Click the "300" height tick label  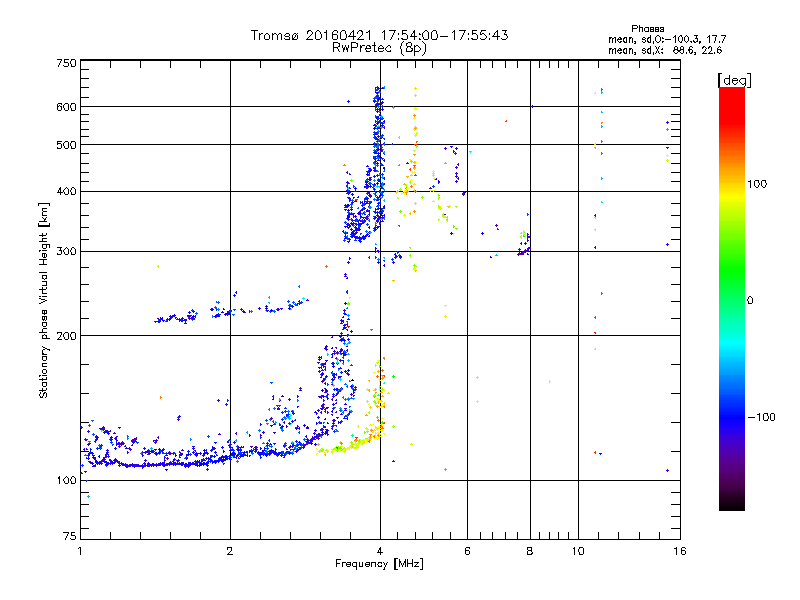coord(66,252)
